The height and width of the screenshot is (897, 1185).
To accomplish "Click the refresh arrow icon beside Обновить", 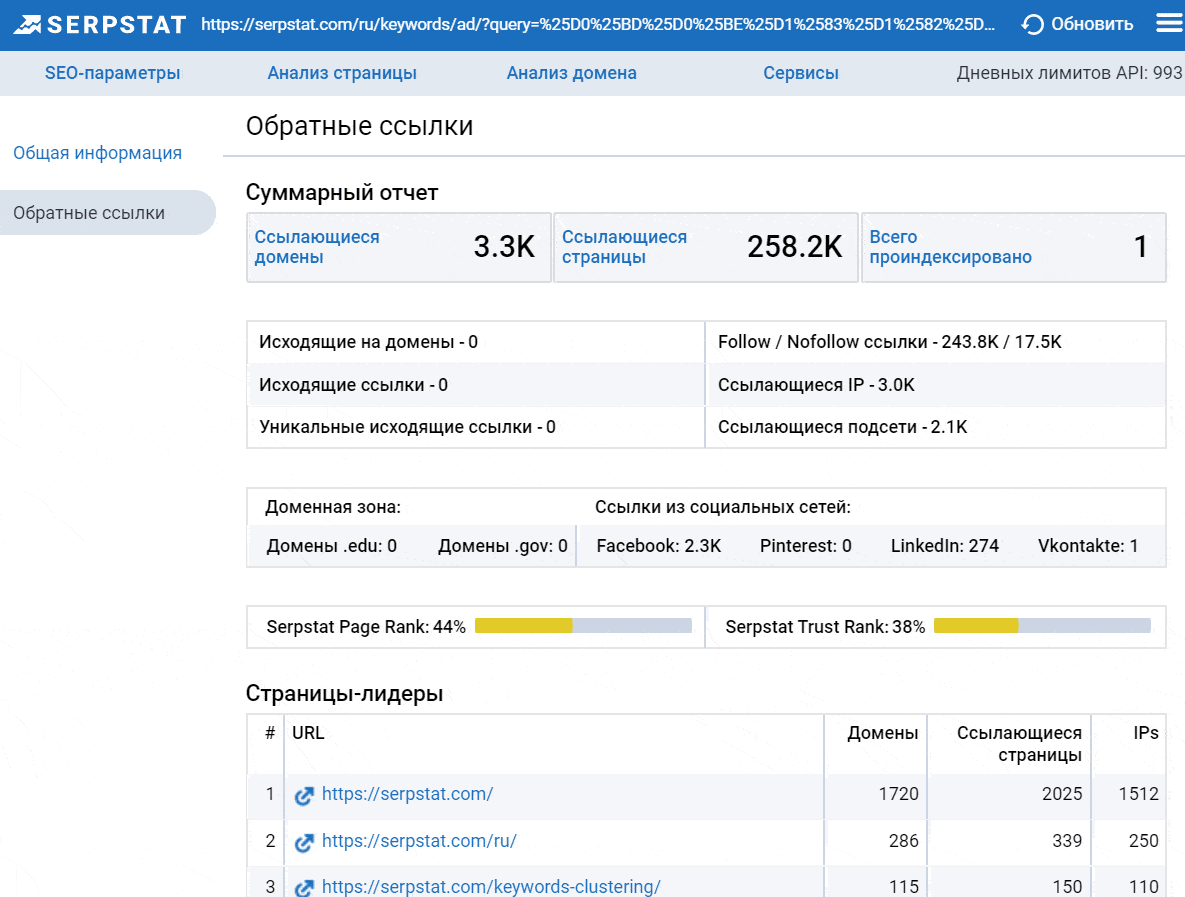I will 1032,25.
